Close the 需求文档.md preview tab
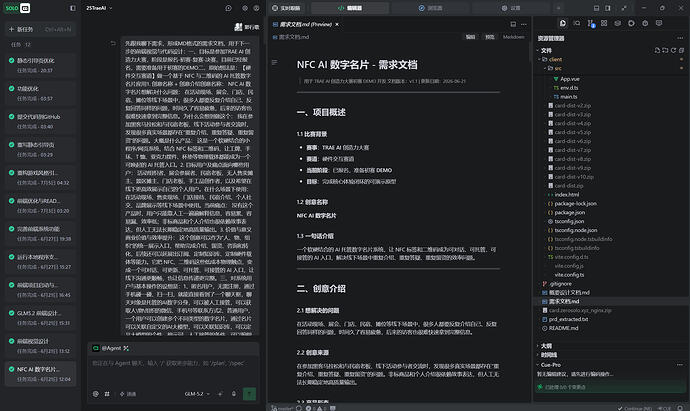 337,24
